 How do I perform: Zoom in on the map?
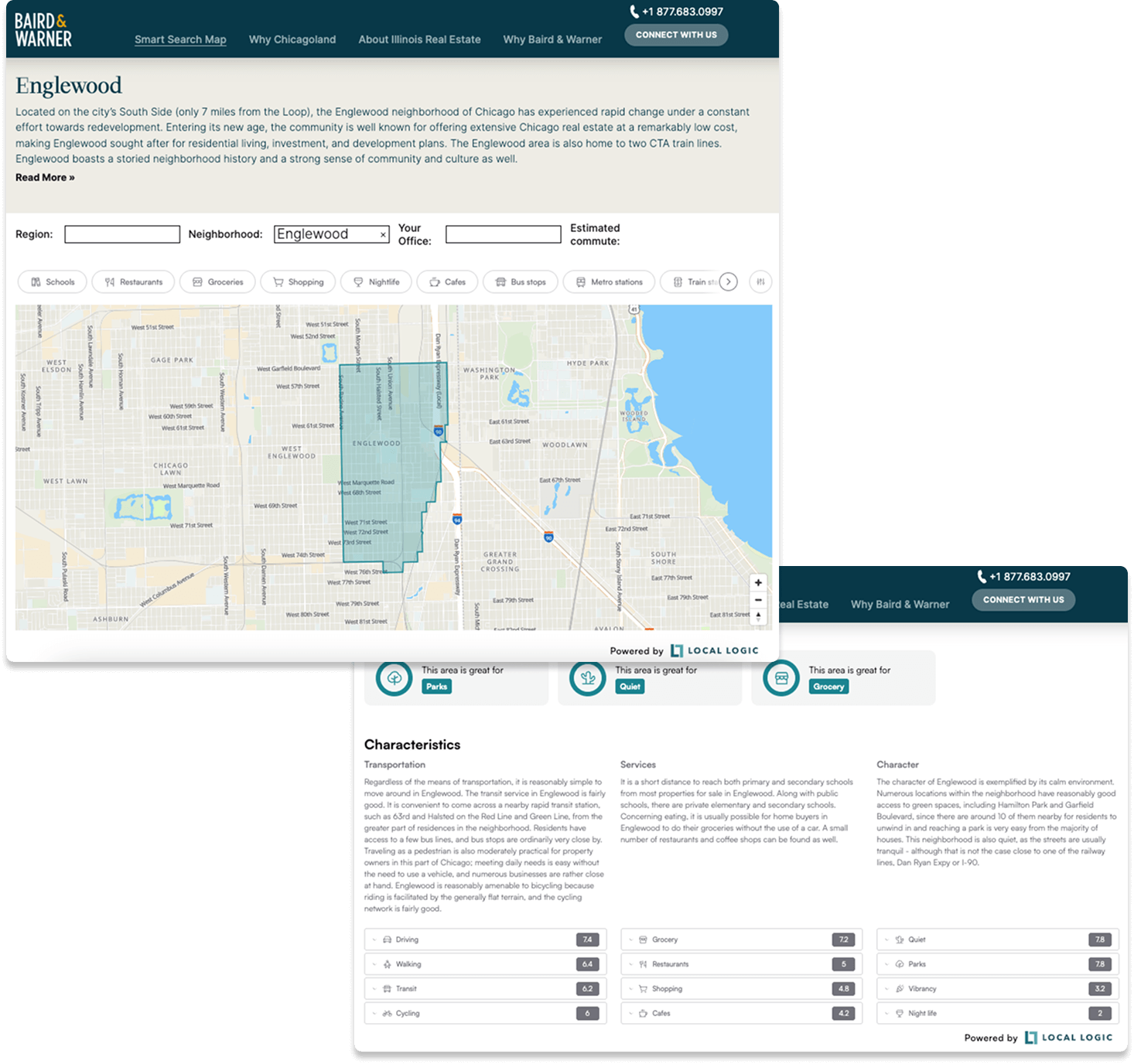[758, 583]
